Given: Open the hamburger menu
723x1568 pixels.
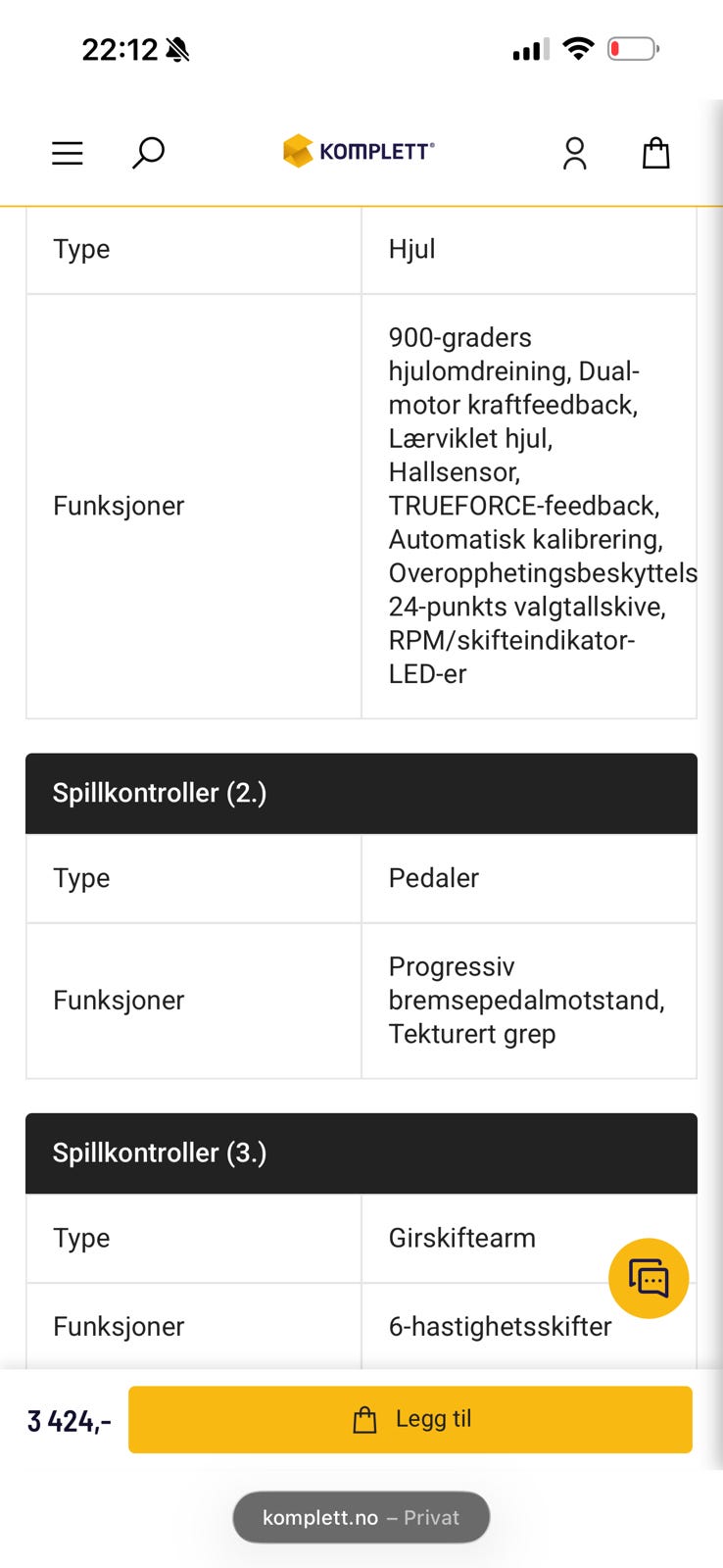Looking at the screenshot, I should (67, 153).
